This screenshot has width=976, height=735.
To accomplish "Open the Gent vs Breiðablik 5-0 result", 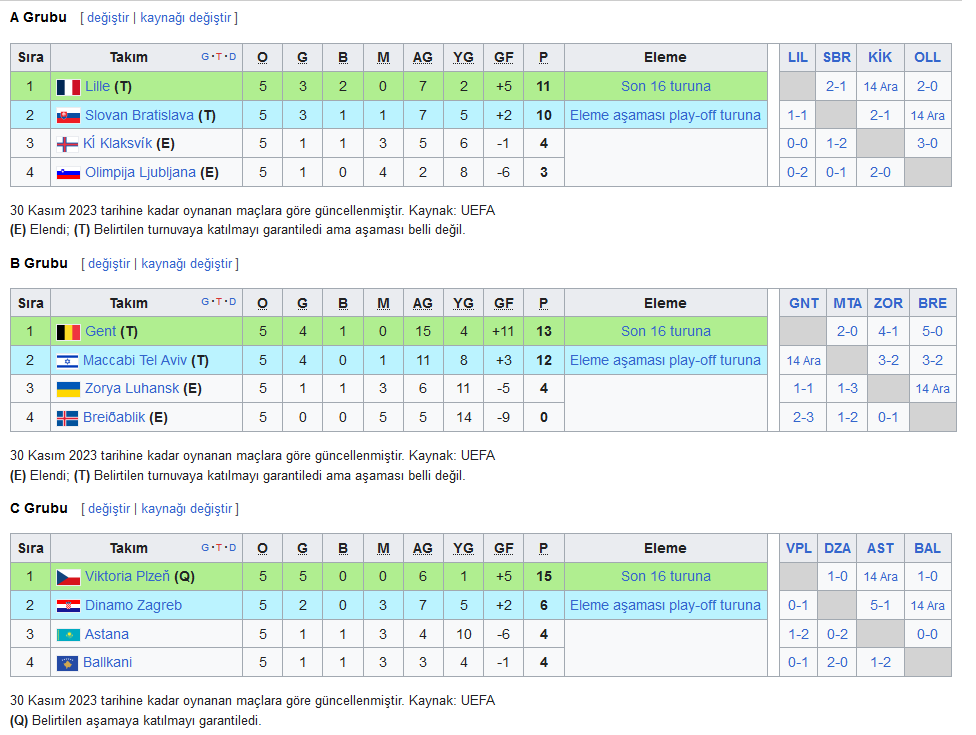I will point(932,331).
